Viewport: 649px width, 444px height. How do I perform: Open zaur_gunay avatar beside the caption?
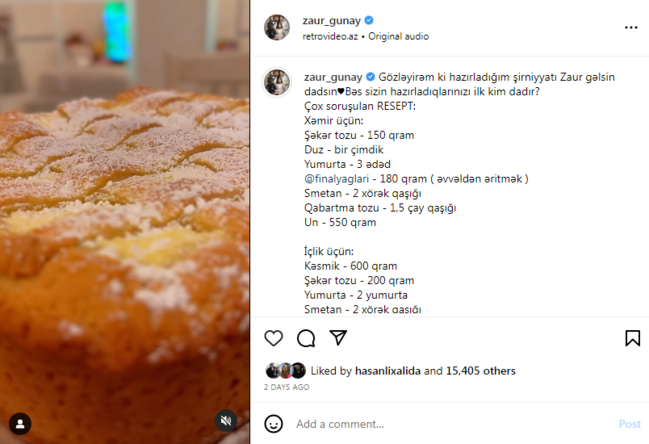277,83
